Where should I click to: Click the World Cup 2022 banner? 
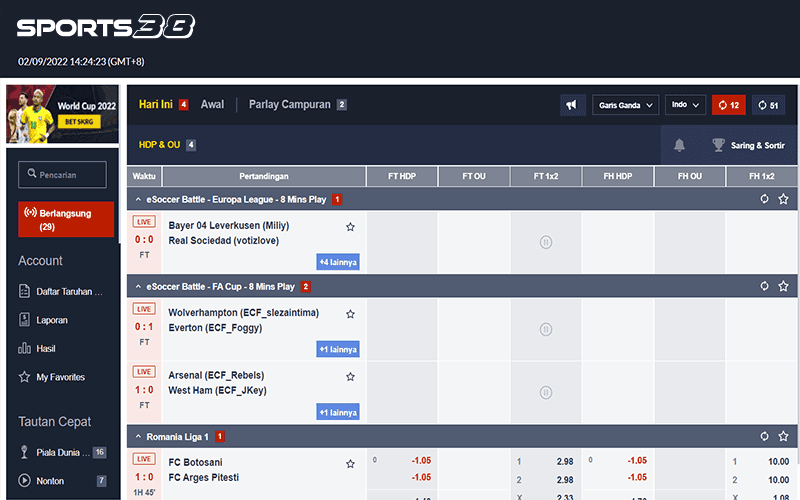[x=62, y=114]
